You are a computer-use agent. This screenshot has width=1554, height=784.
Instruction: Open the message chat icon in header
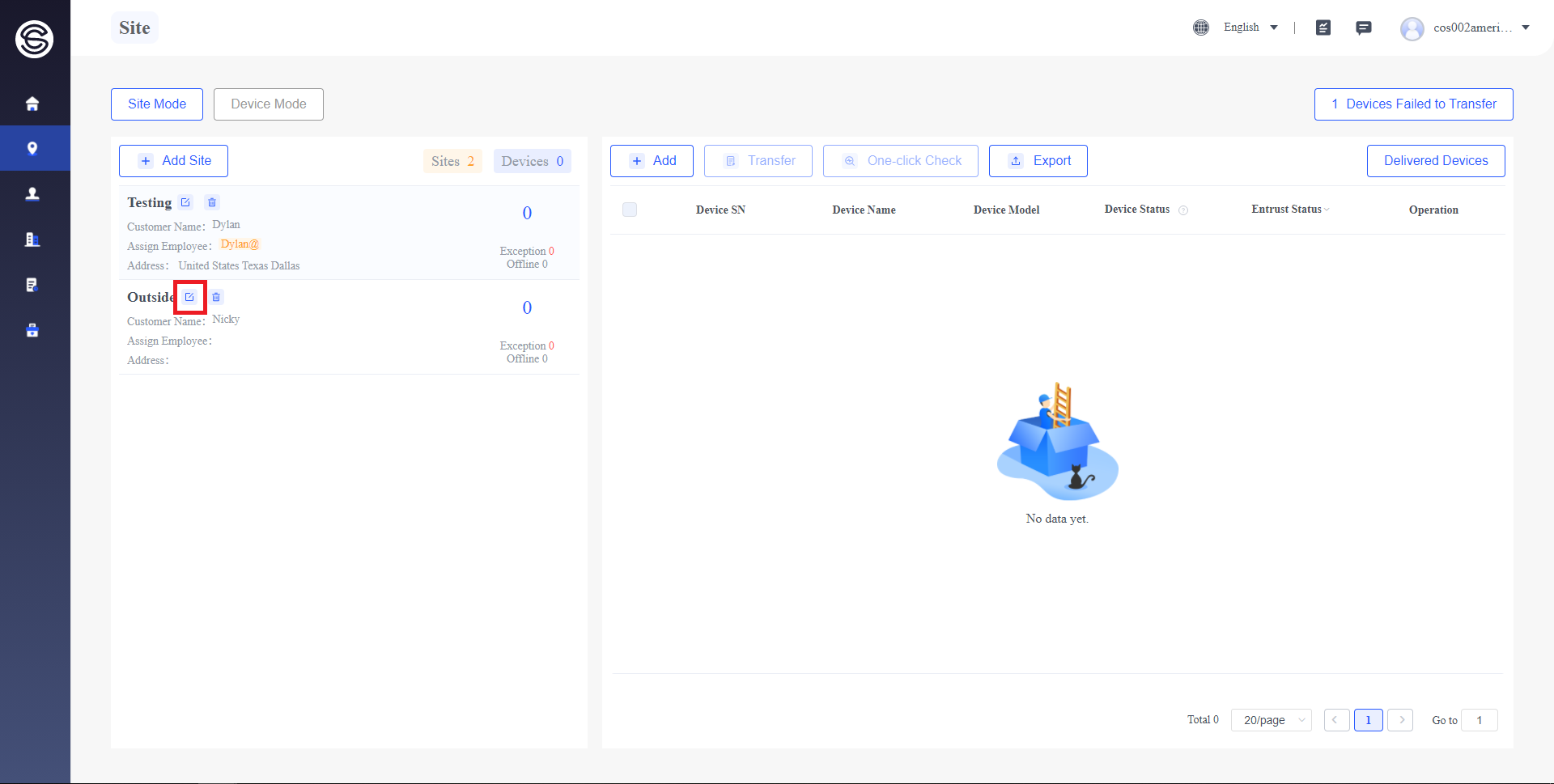click(1364, 28)
